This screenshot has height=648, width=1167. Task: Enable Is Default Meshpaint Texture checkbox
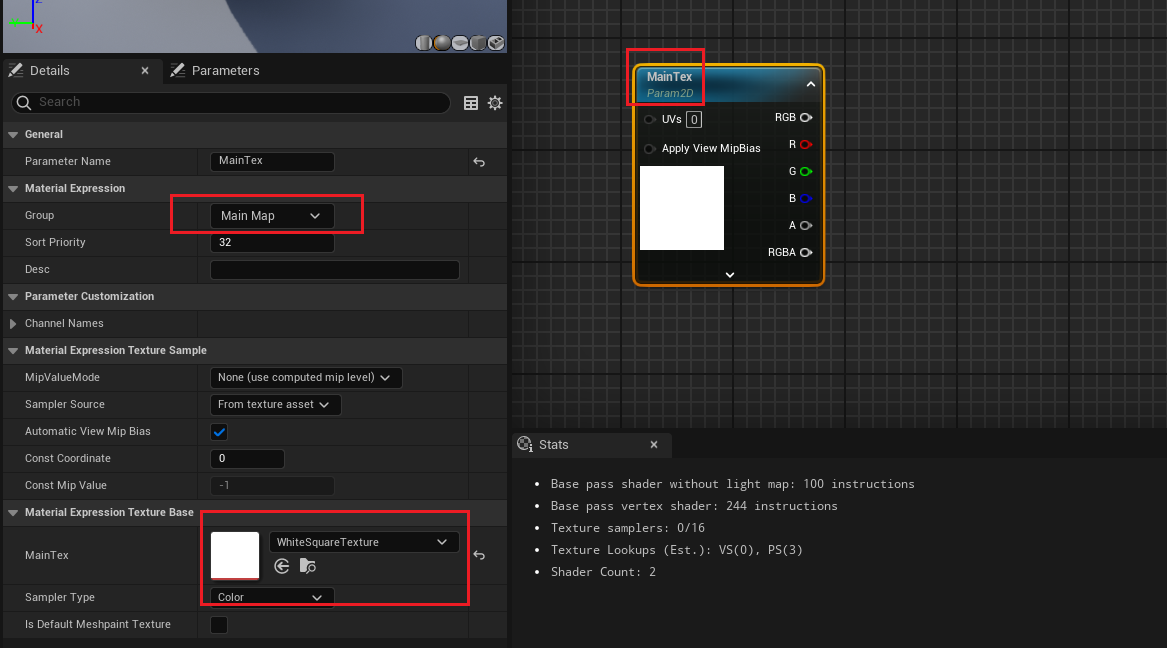pyautogui.click(x=219, y=625)
